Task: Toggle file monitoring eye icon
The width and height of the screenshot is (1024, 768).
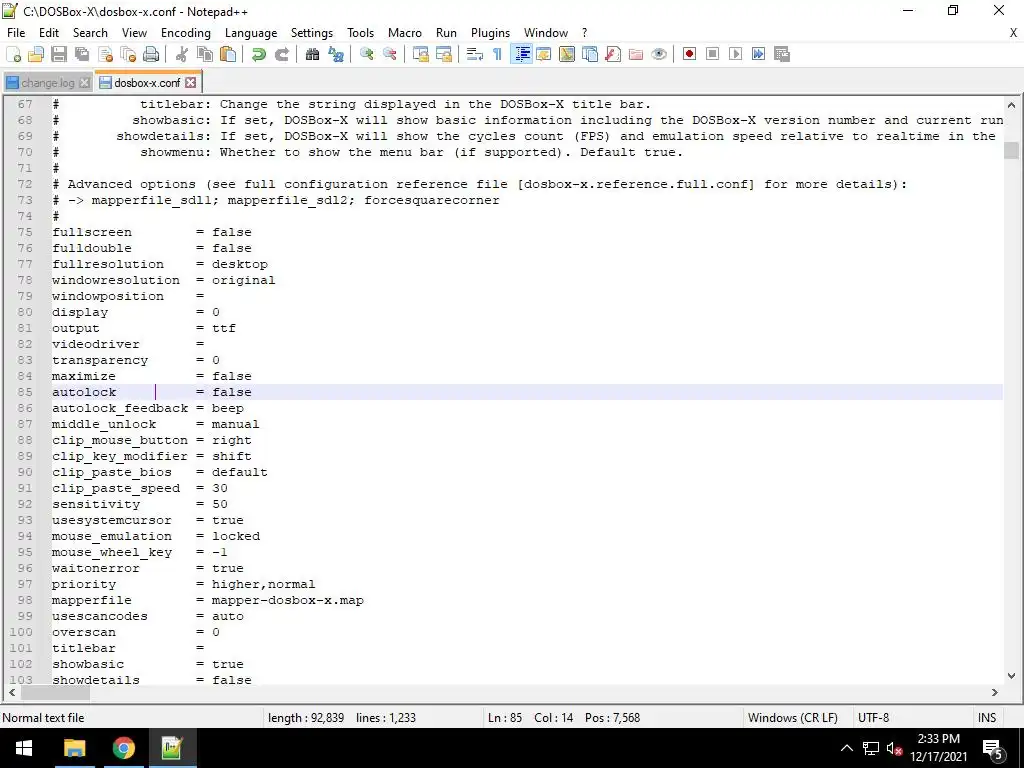Action: point(659,54)
